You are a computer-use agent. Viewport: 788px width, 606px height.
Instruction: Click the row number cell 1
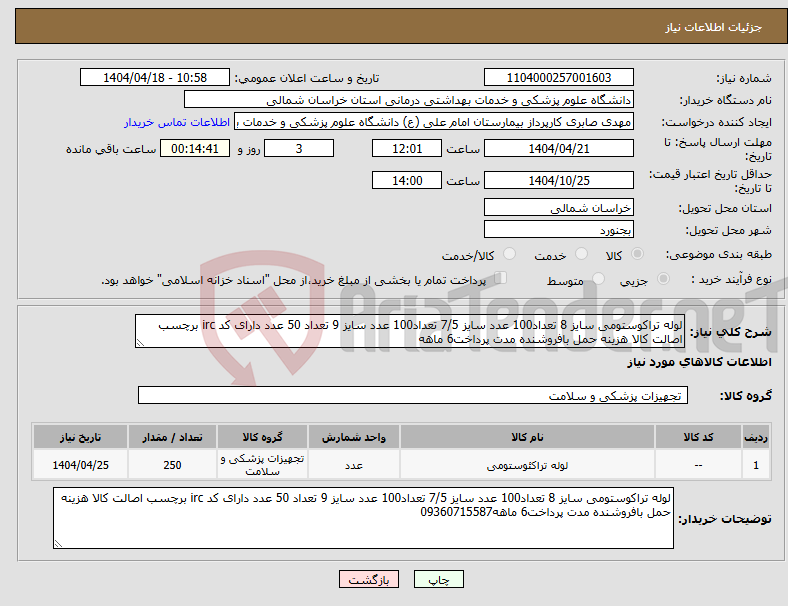click(756, 465)
